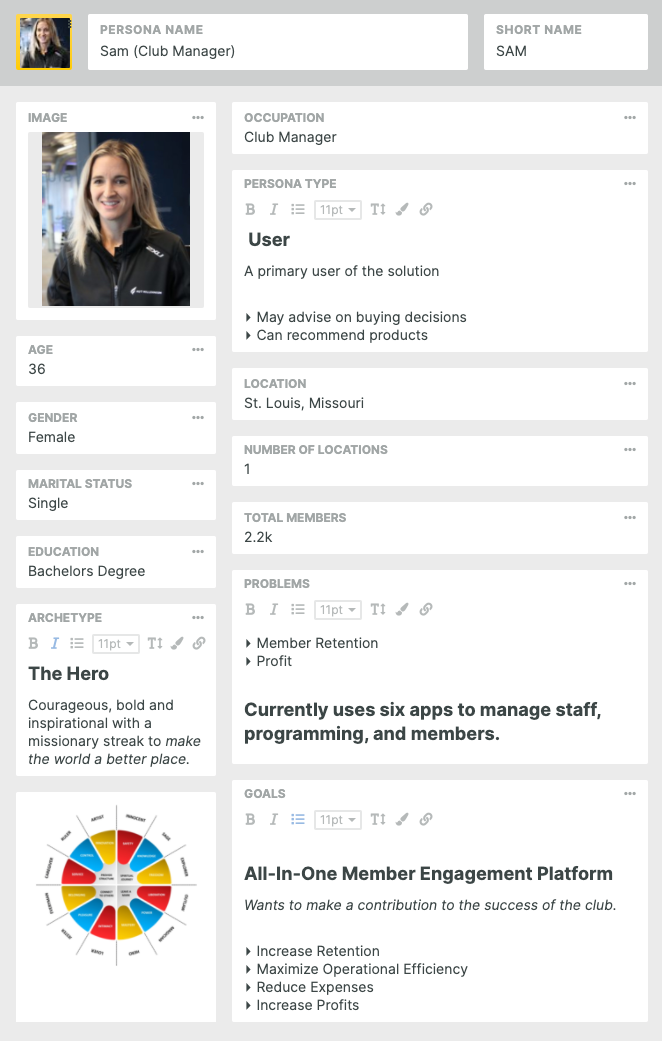
Task: Click bullet list icon in Goals toolbar
Action: [297, 820]
